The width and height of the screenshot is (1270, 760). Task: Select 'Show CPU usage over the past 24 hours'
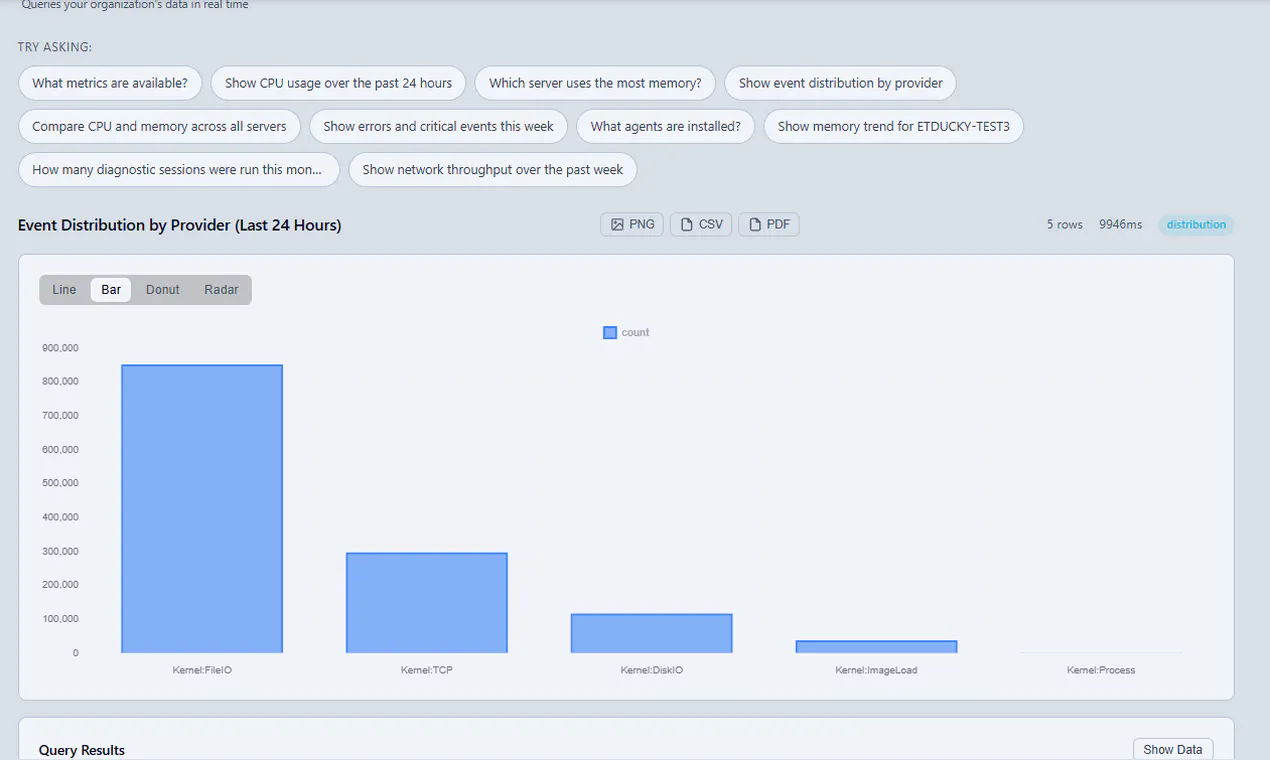click(x=338, y=83)
